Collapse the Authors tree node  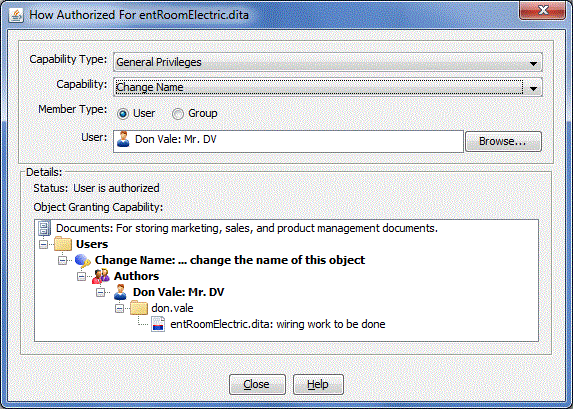81,276
